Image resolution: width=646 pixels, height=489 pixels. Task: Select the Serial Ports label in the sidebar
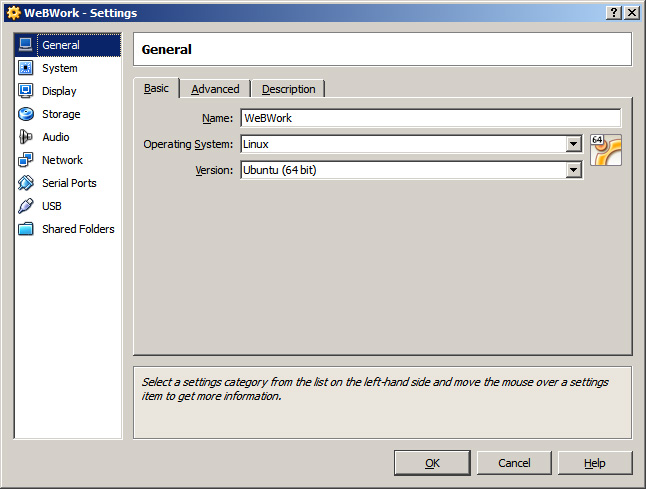pyautogui.click(x=69, y=183)
